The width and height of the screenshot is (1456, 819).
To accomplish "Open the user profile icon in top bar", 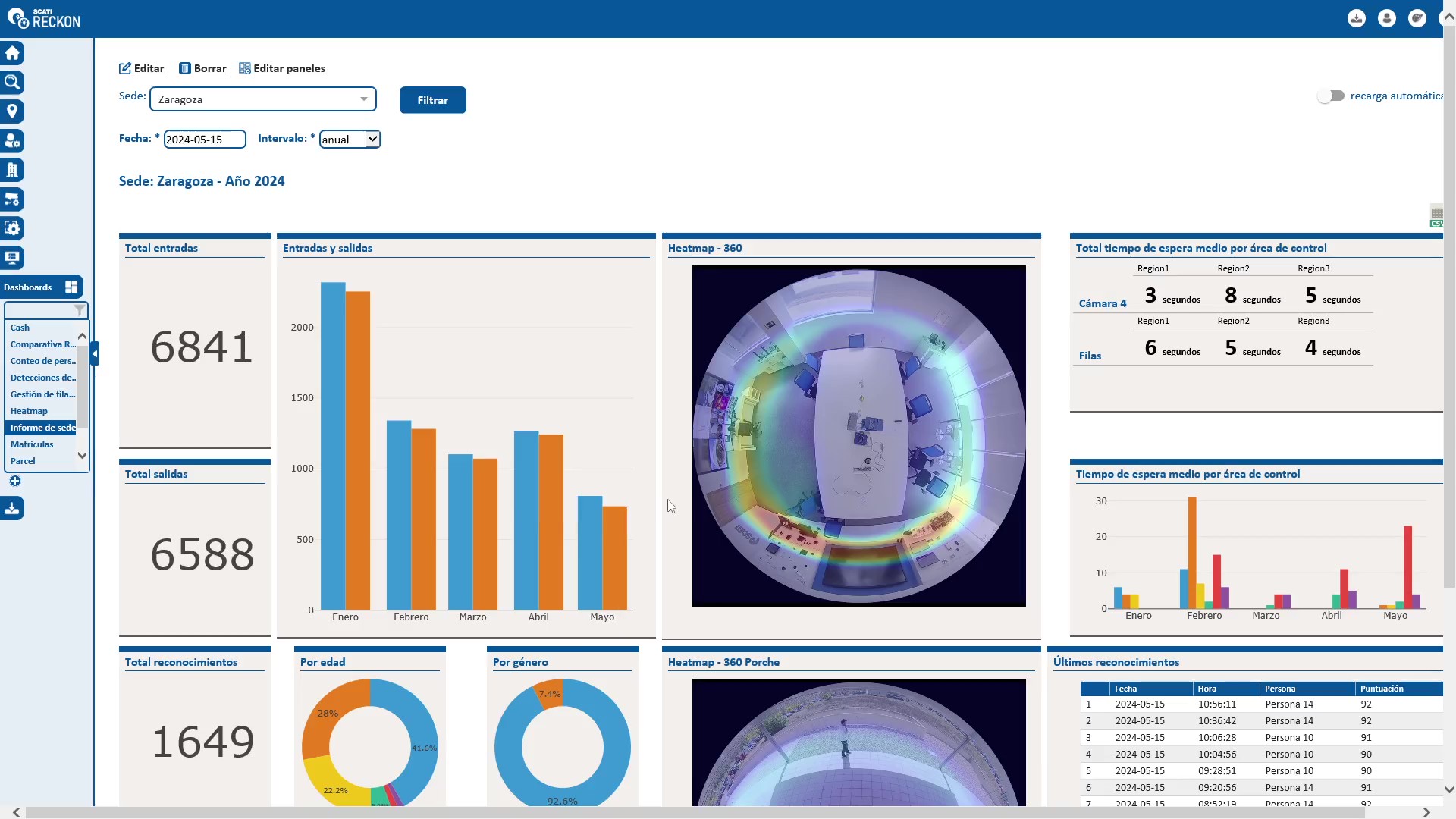I will point(1387,18).
